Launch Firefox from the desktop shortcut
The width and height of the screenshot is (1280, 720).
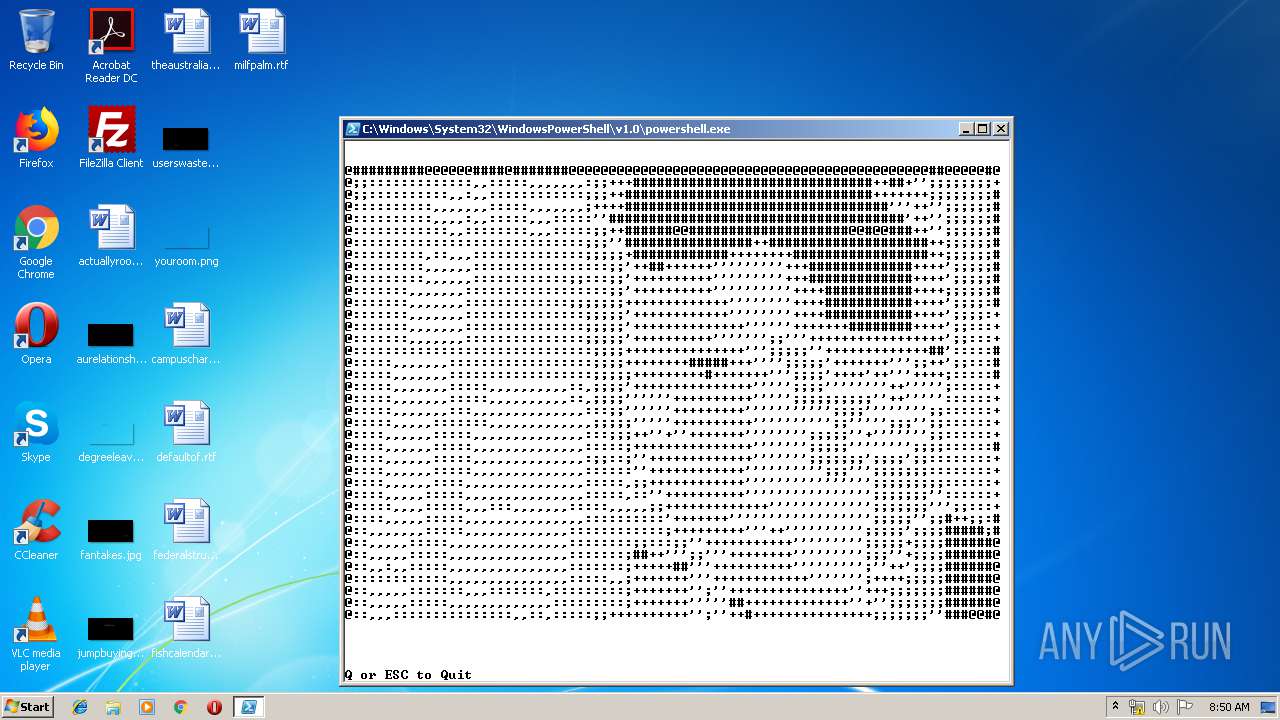[x=36, y=138]
